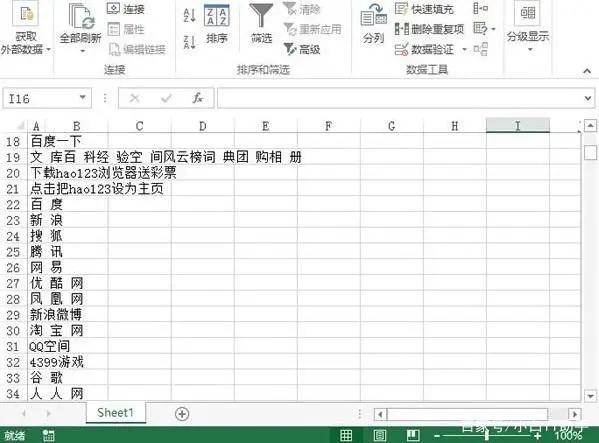Viewport: 599px width, 443px height.
Task: Switch to Normal view in status bar
Action: point(346,435)
